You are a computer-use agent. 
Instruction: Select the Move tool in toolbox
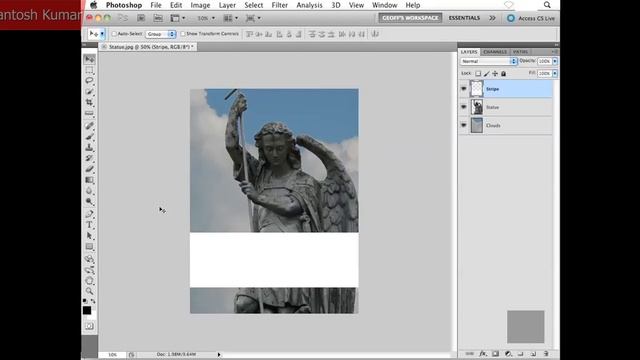[x=89, y=60]
